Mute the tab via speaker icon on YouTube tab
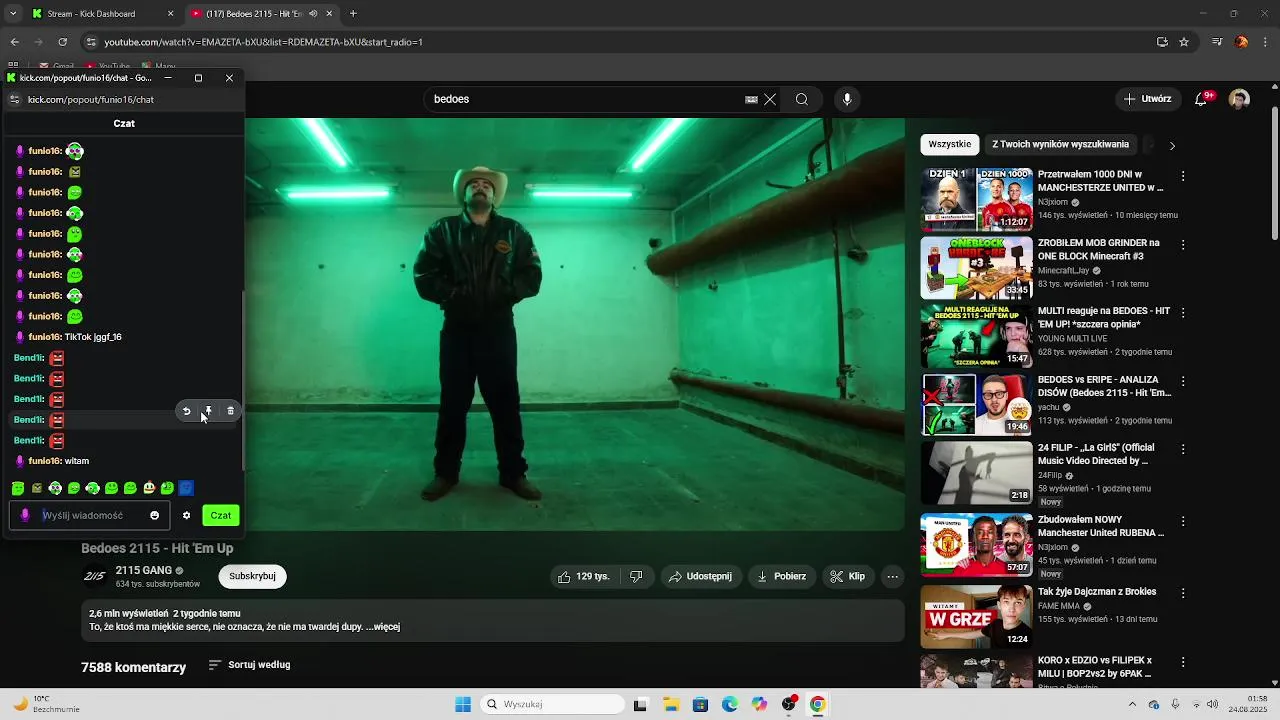1280x720 pixels. click(x=313, y=14)
